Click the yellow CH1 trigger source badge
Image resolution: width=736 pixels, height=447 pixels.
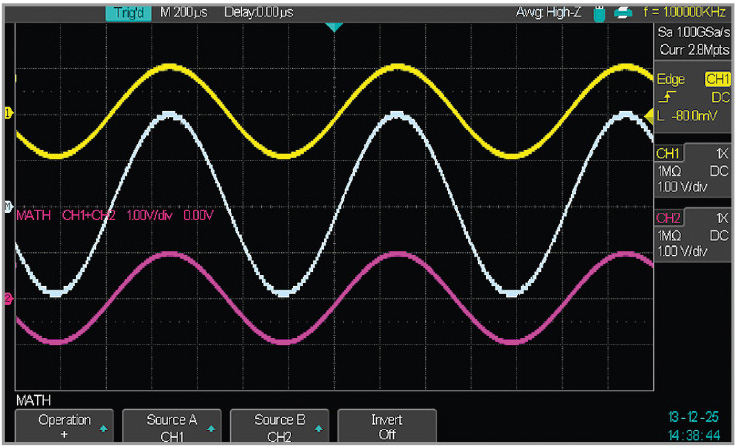tap(718, 79)
